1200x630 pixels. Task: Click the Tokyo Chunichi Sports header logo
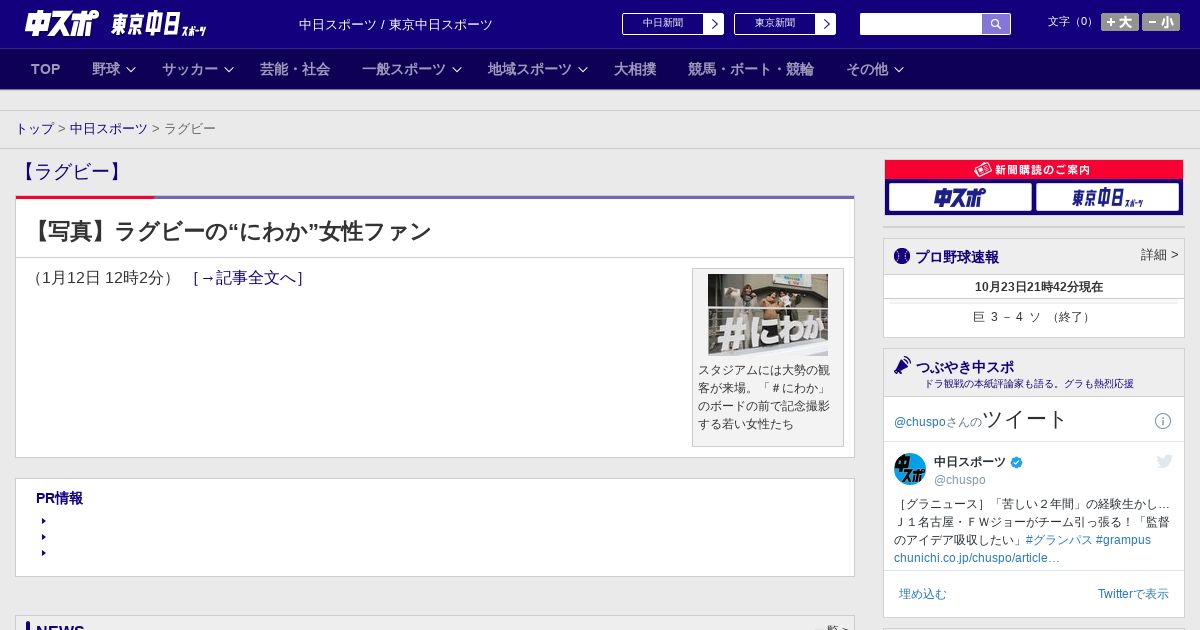[158, 24]
